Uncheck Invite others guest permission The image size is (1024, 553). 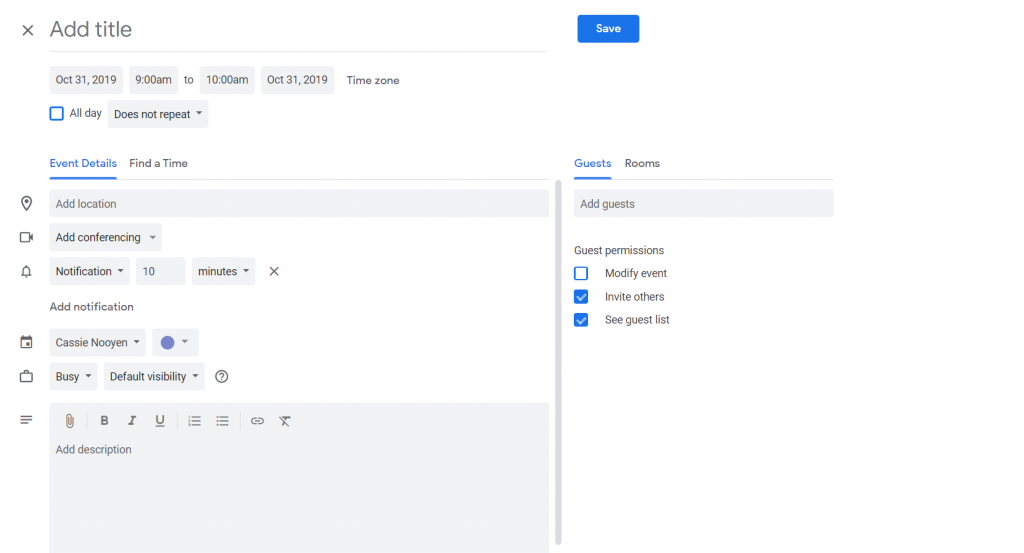(x=581, y=297)
